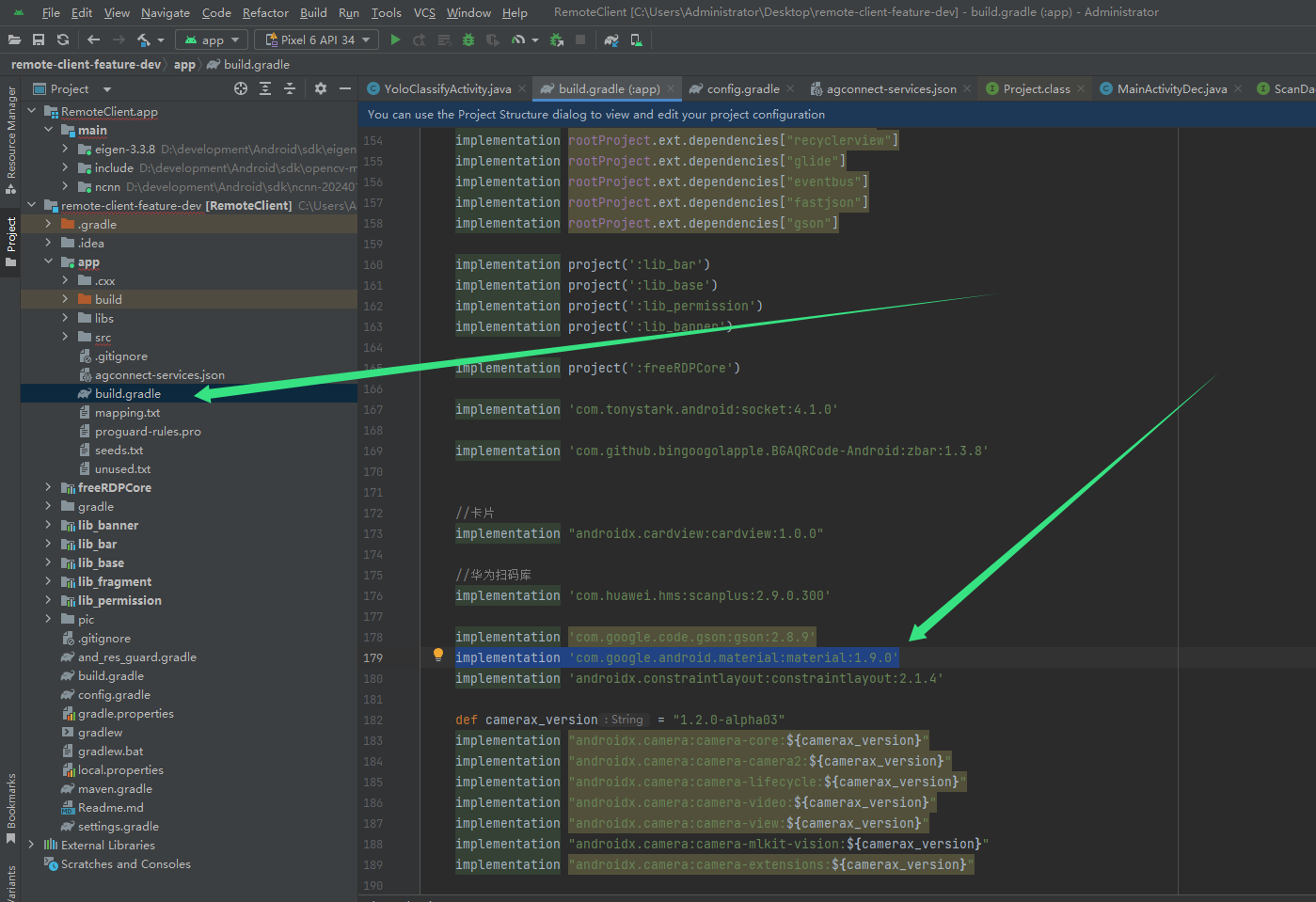Start a debugging session
This screenshot has height=902, width=1316.
468,40
